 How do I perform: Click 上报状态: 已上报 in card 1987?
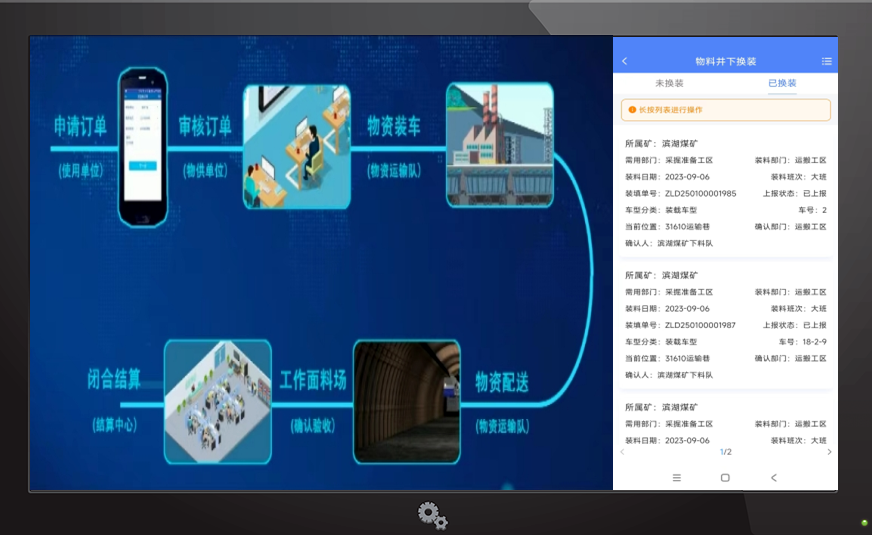(795, 325)
